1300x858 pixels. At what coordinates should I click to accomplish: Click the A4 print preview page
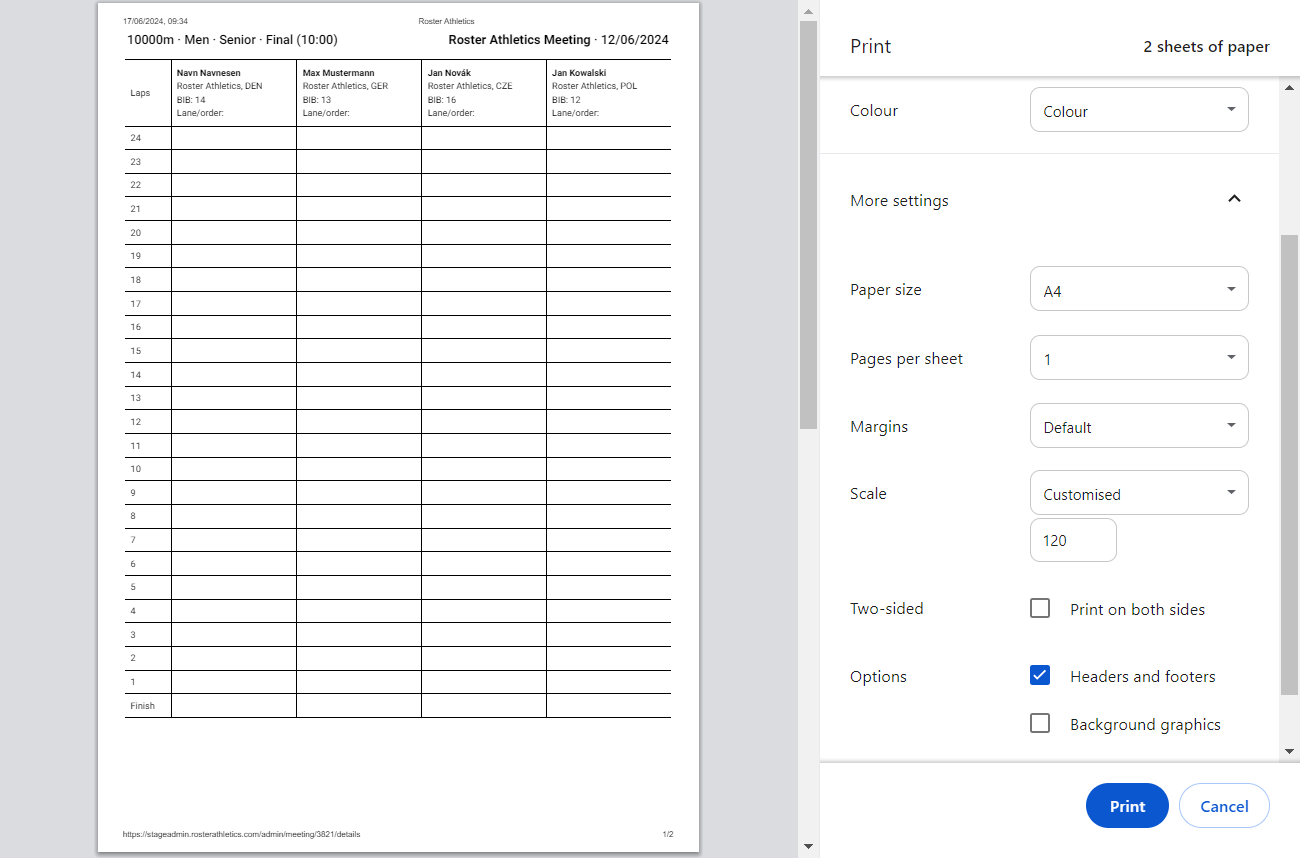(398, 430)
